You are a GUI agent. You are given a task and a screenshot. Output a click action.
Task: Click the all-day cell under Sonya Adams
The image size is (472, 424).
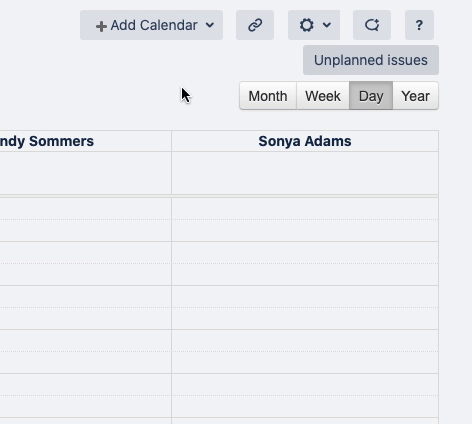[x=305, y=173]
